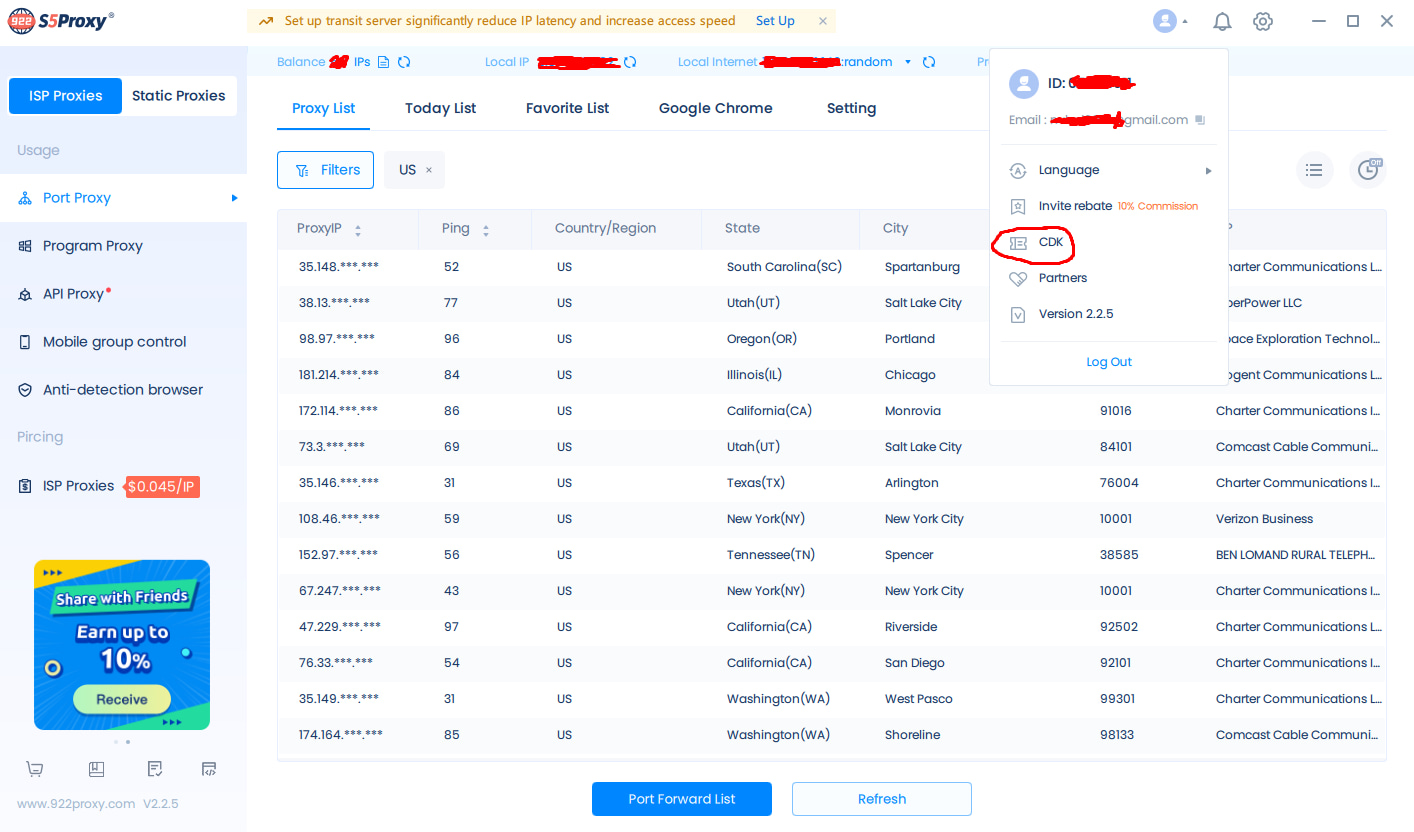Open the Local Internet dropdown arrow
Viewport: 1414px width, 832px height.
pos(908,62)
